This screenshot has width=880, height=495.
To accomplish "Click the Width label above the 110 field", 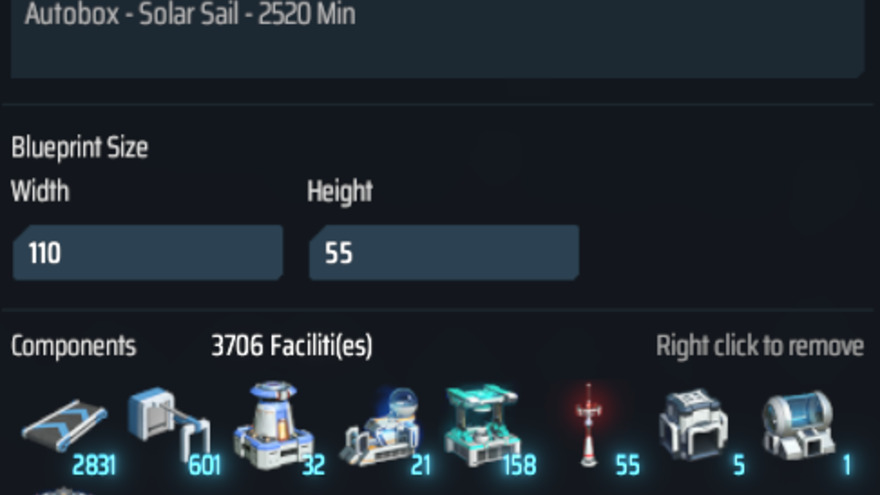I will point(40,191).
